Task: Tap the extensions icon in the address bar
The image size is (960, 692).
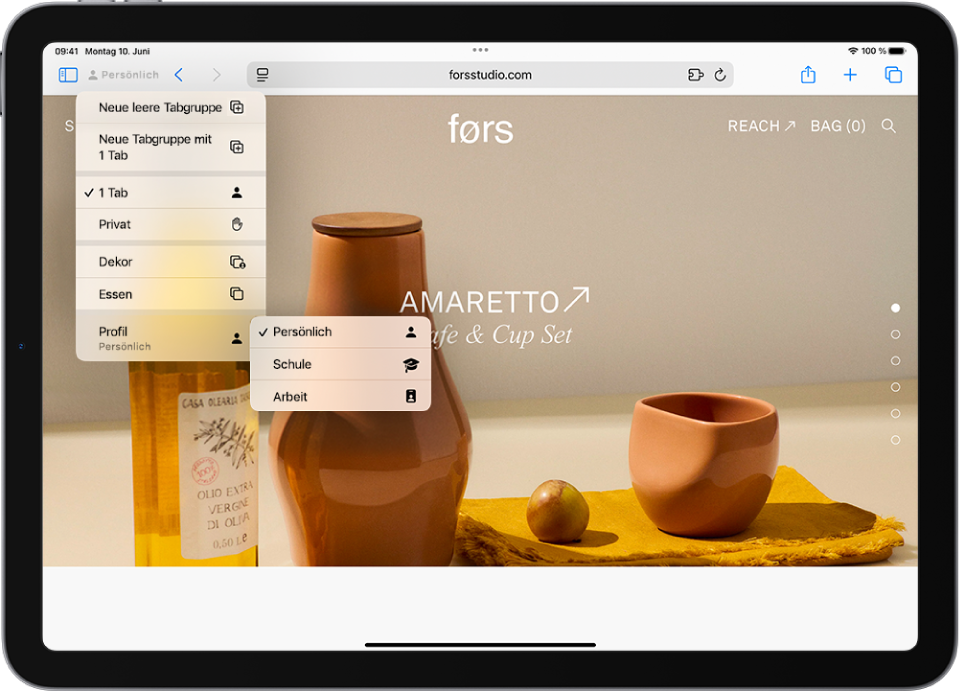Action: point(695,74)
